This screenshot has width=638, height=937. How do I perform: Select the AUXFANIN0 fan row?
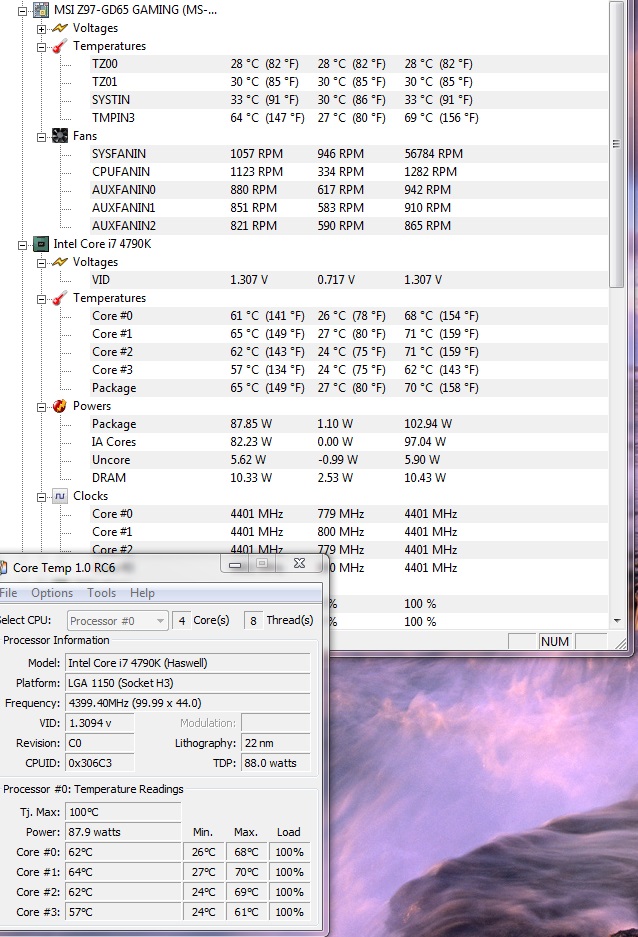[x=348, y=189]
